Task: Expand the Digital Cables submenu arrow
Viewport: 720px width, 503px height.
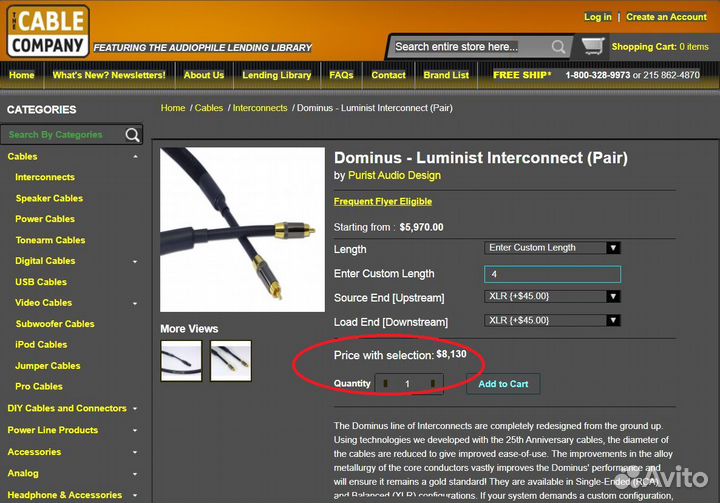Action: [135, 261]
